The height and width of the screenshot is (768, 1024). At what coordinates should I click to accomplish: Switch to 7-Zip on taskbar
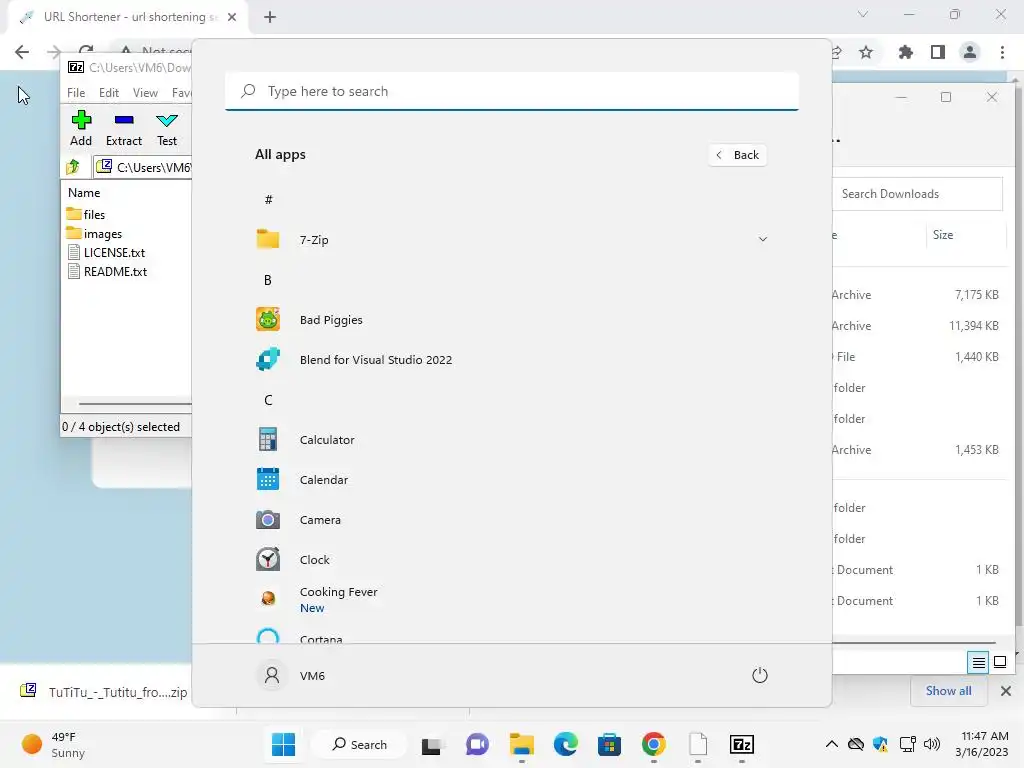pyautogui.click(x=742, y=744)
